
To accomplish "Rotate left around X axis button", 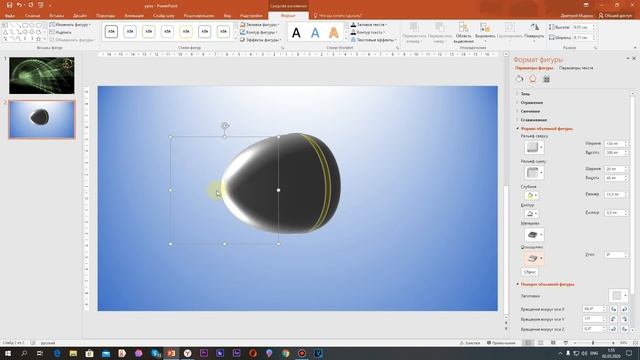I will (x=613, y=309).
